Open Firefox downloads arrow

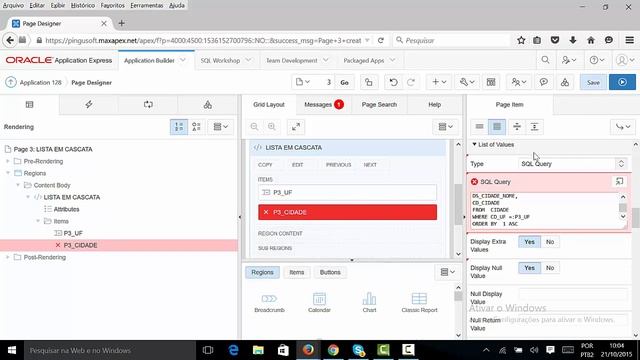573,40
